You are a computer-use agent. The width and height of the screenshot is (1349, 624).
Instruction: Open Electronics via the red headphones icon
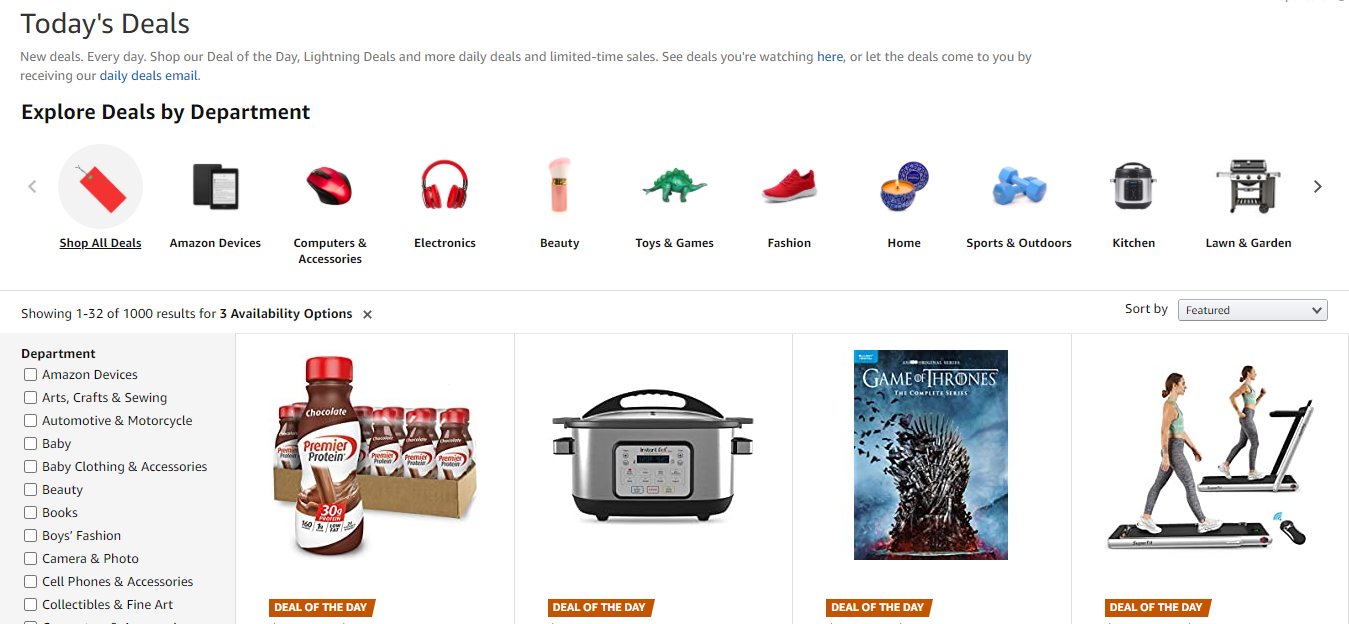pos(444,186)
